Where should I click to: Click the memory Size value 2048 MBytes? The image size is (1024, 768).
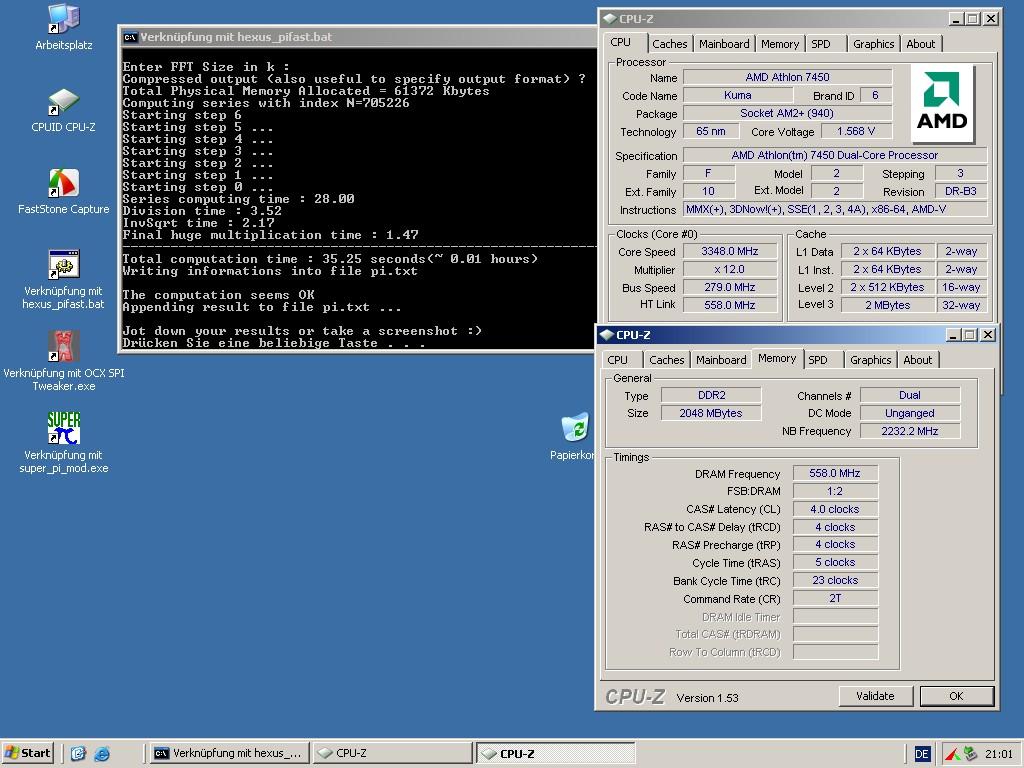711,413
